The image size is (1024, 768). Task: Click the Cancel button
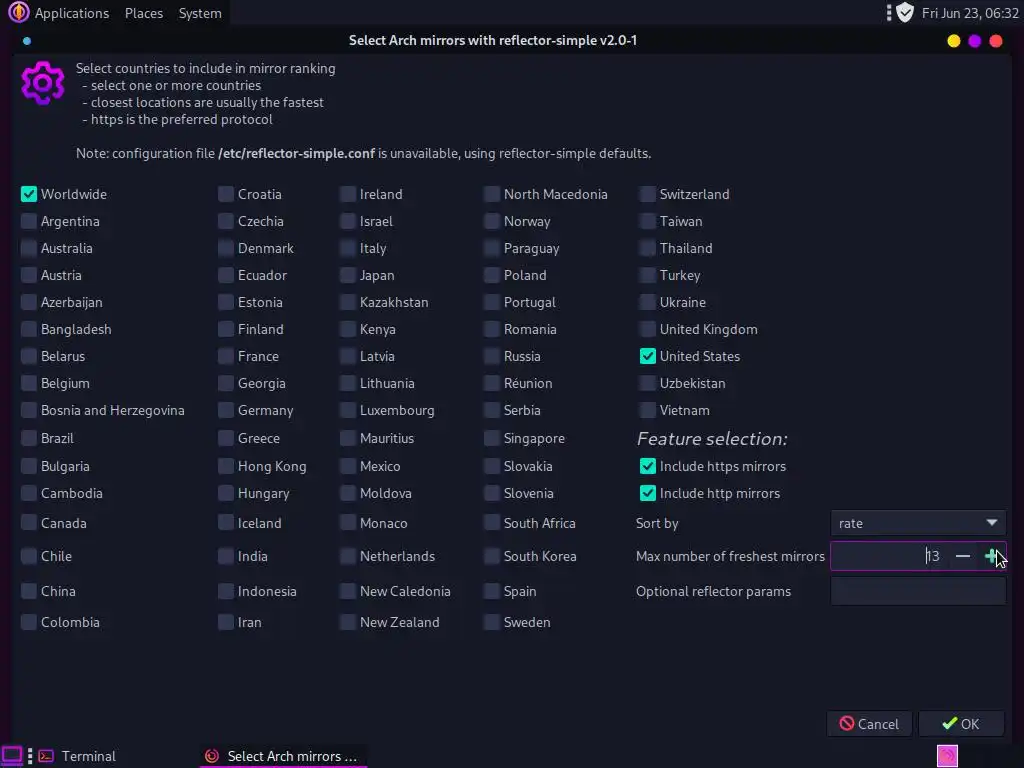click(869, 724)
